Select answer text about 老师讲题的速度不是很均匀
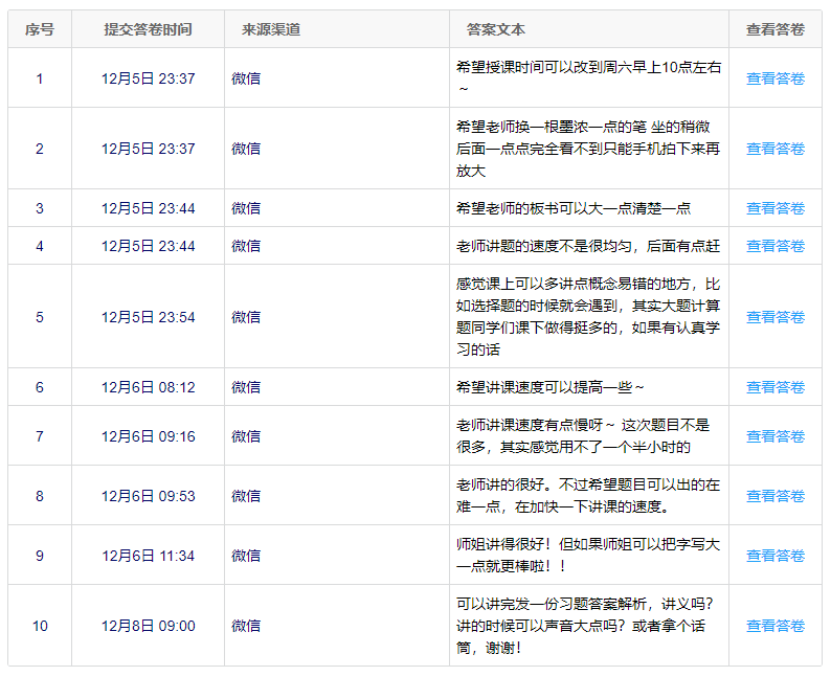The width and height of the screenshot is (831, 677). click(587, 246)
